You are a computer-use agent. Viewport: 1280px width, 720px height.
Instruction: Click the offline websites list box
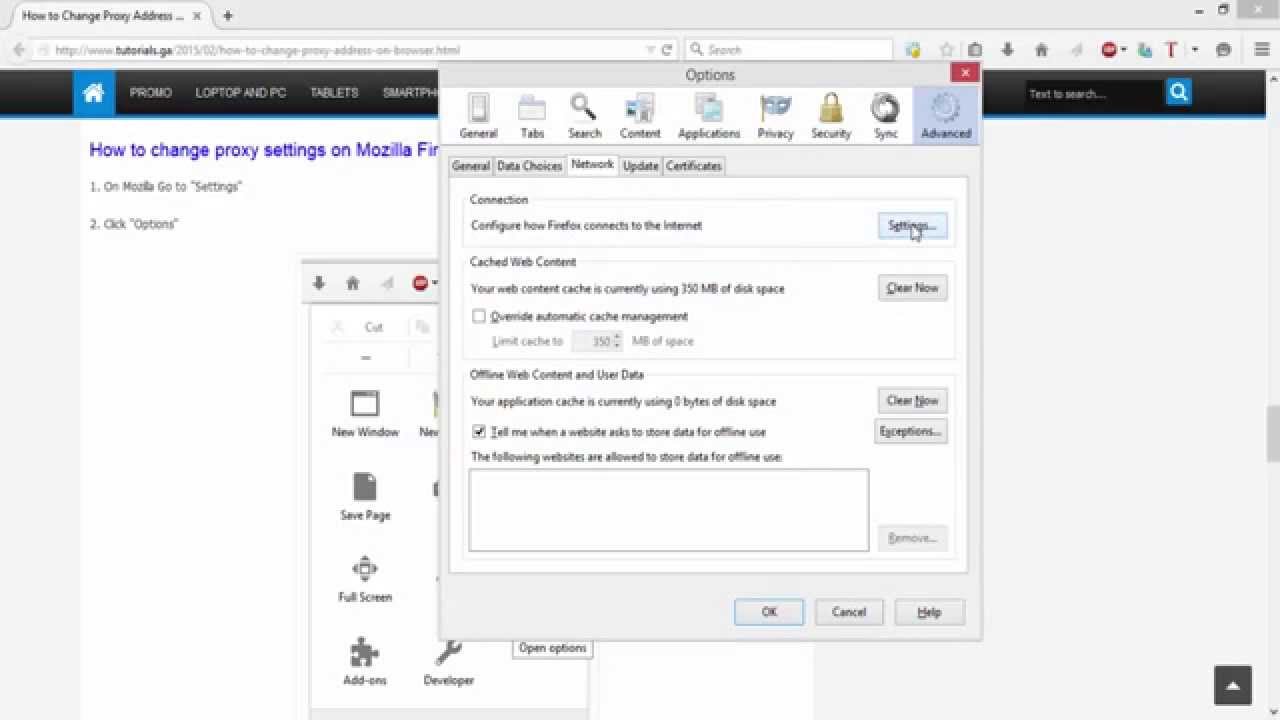click(669, 510)
